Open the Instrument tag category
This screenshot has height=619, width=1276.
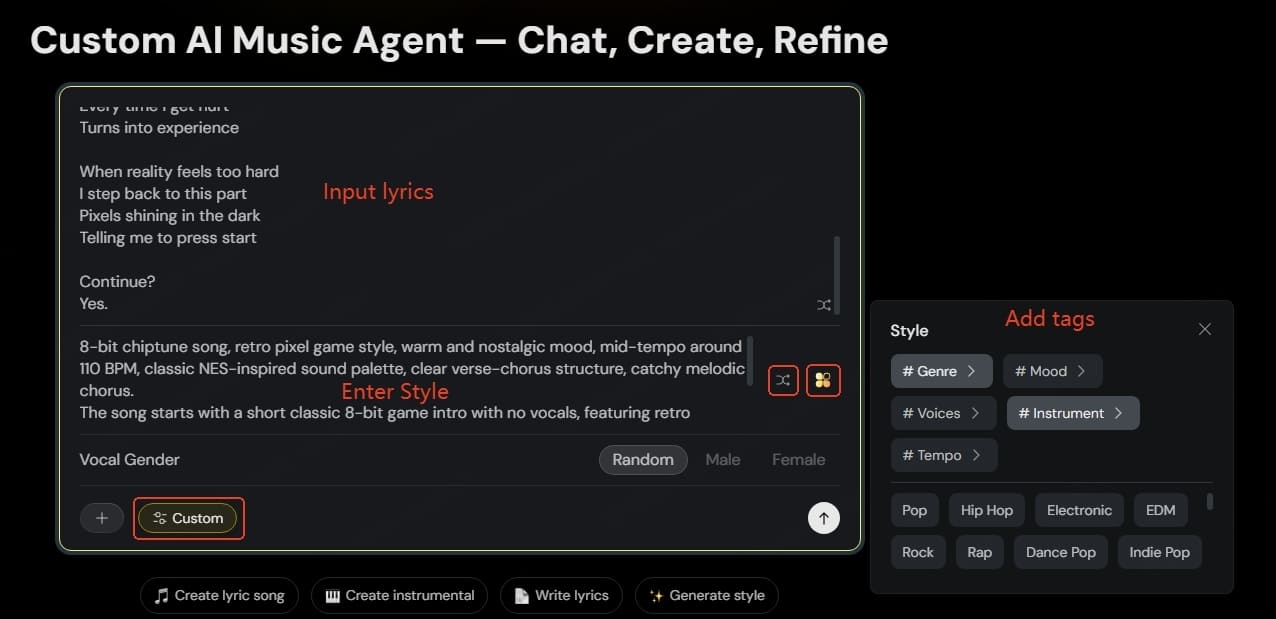[1072, 413]
